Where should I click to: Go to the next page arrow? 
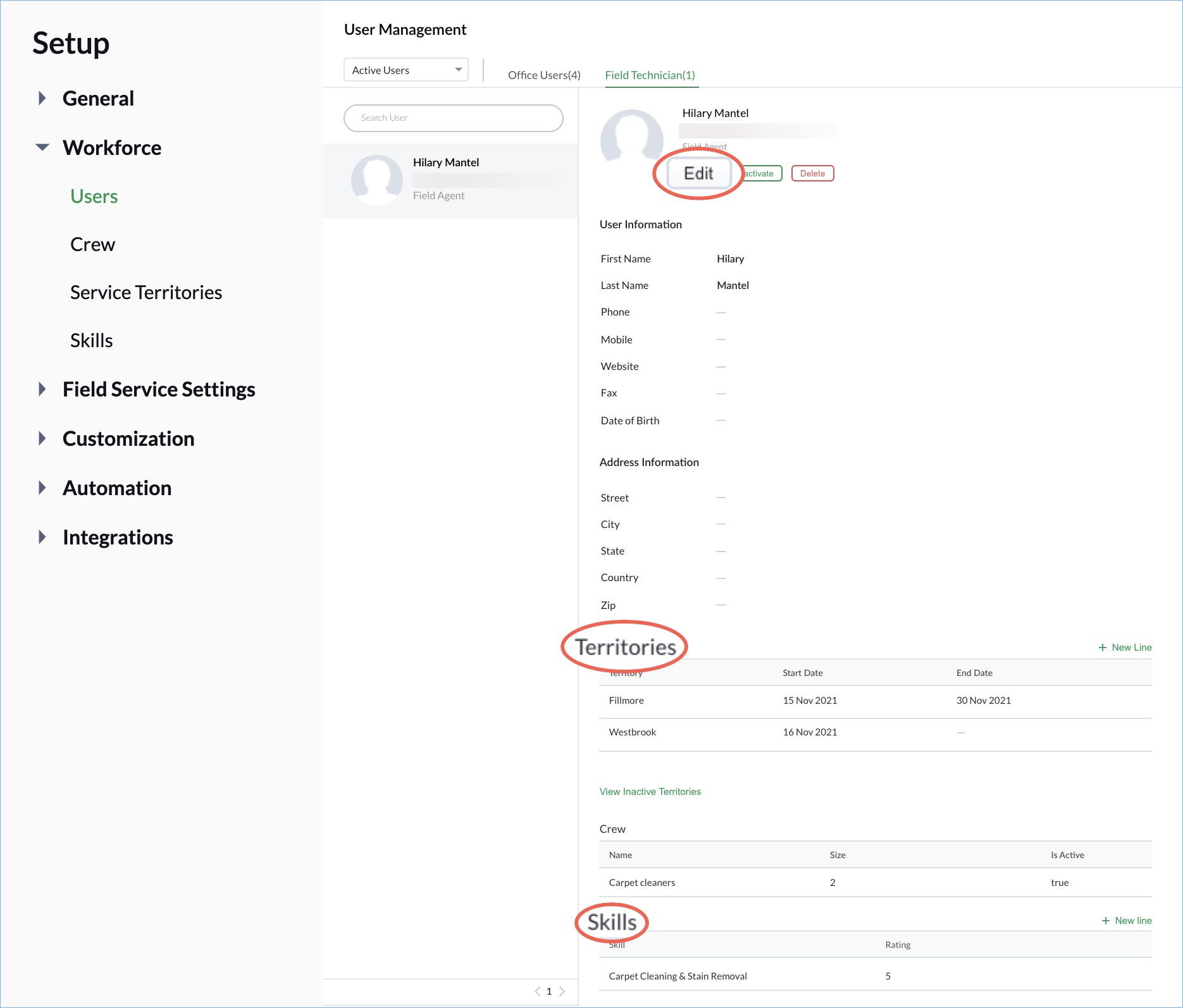click(562, 992)
